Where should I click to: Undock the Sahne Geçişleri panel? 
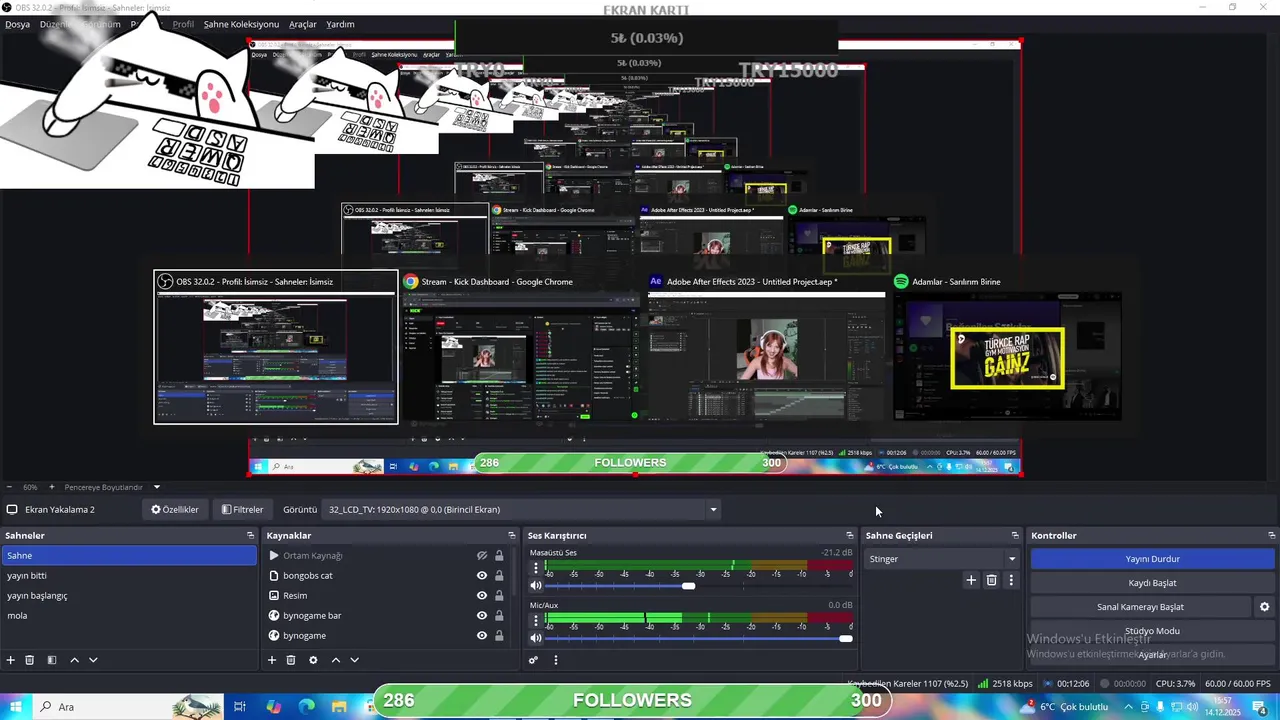coord(1015,536)
